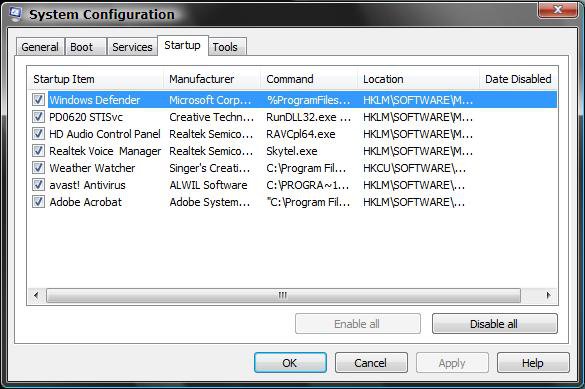Click the Apply button

point(452,363)
